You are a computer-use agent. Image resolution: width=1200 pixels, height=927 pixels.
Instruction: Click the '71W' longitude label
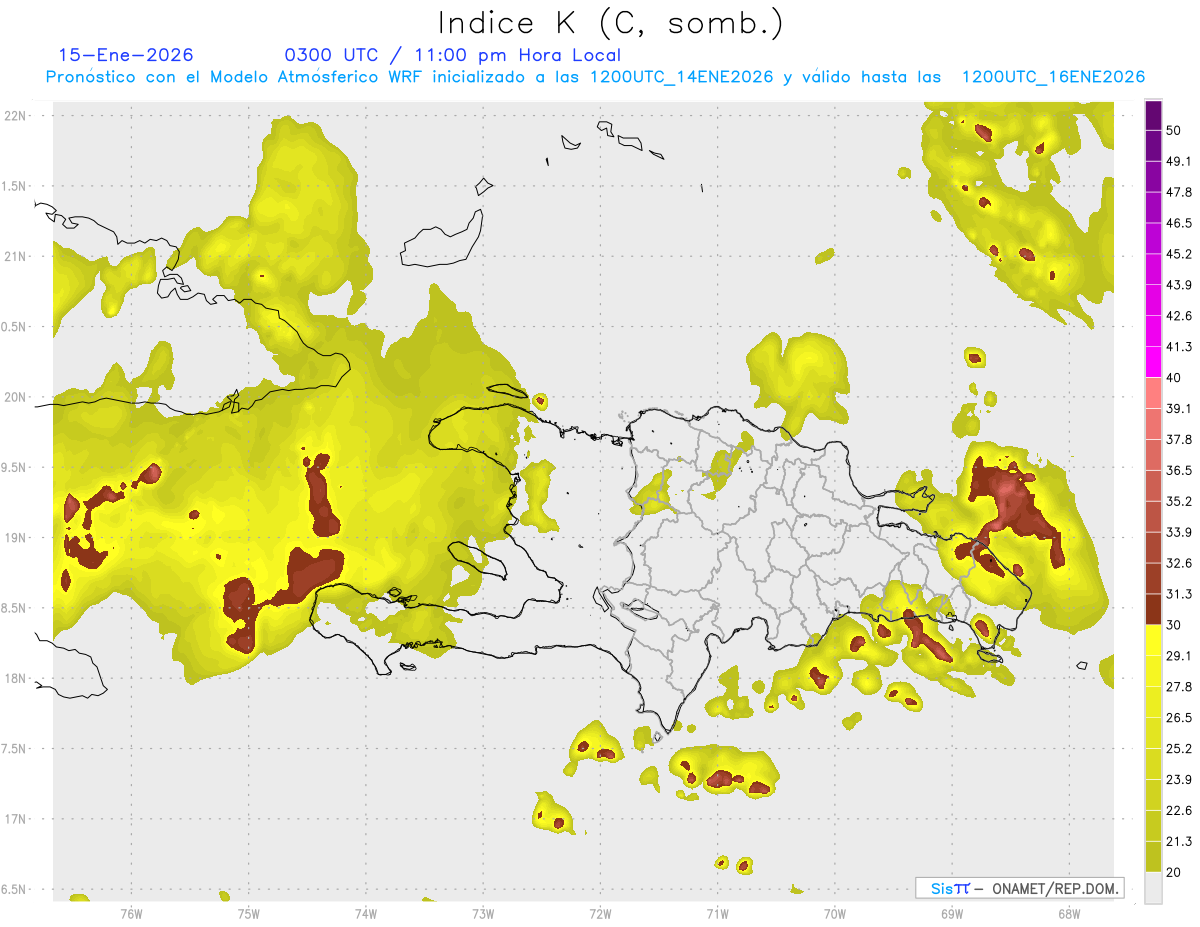717,913
